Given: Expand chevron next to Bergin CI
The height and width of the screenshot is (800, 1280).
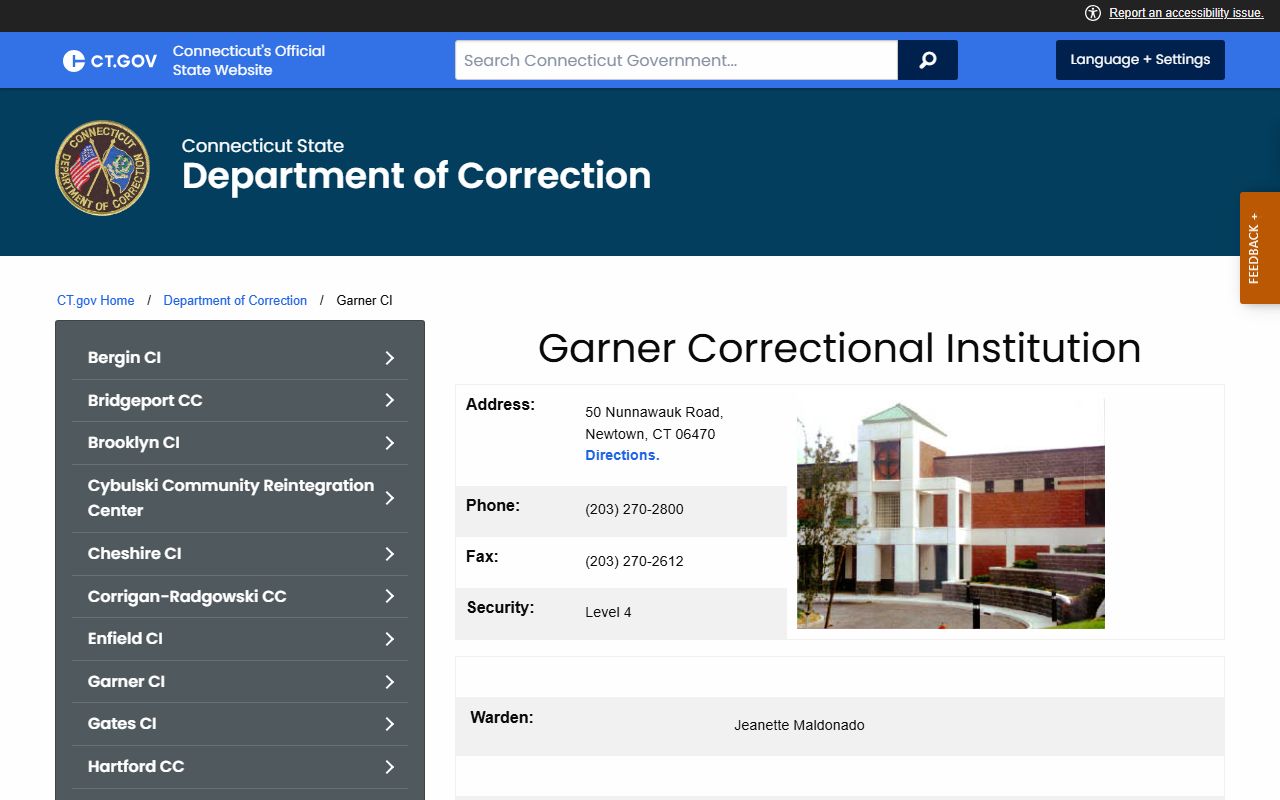Looking at the screenshot, I should click(x=390, y=358).
